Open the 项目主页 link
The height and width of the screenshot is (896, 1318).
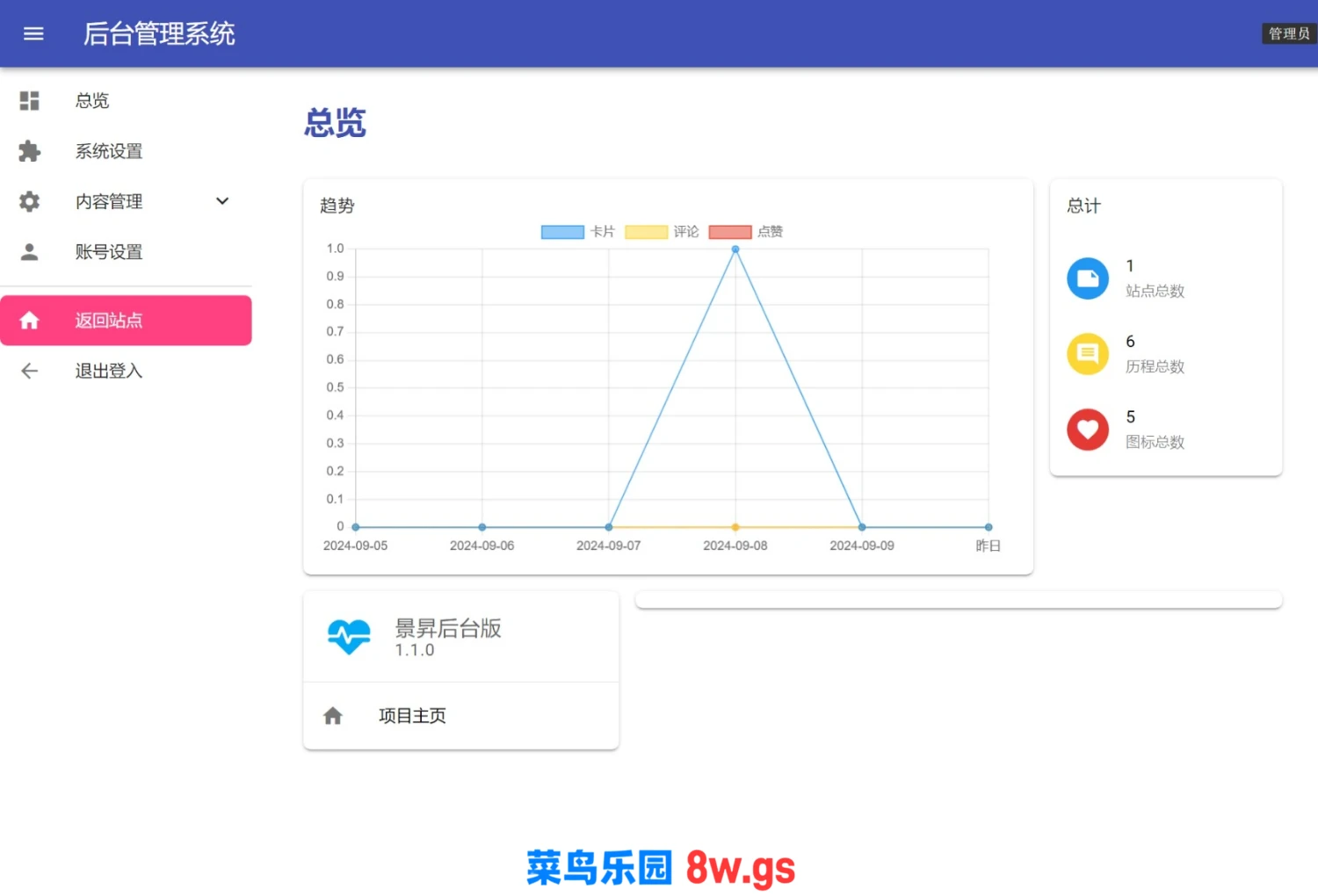tap(461, 716)
